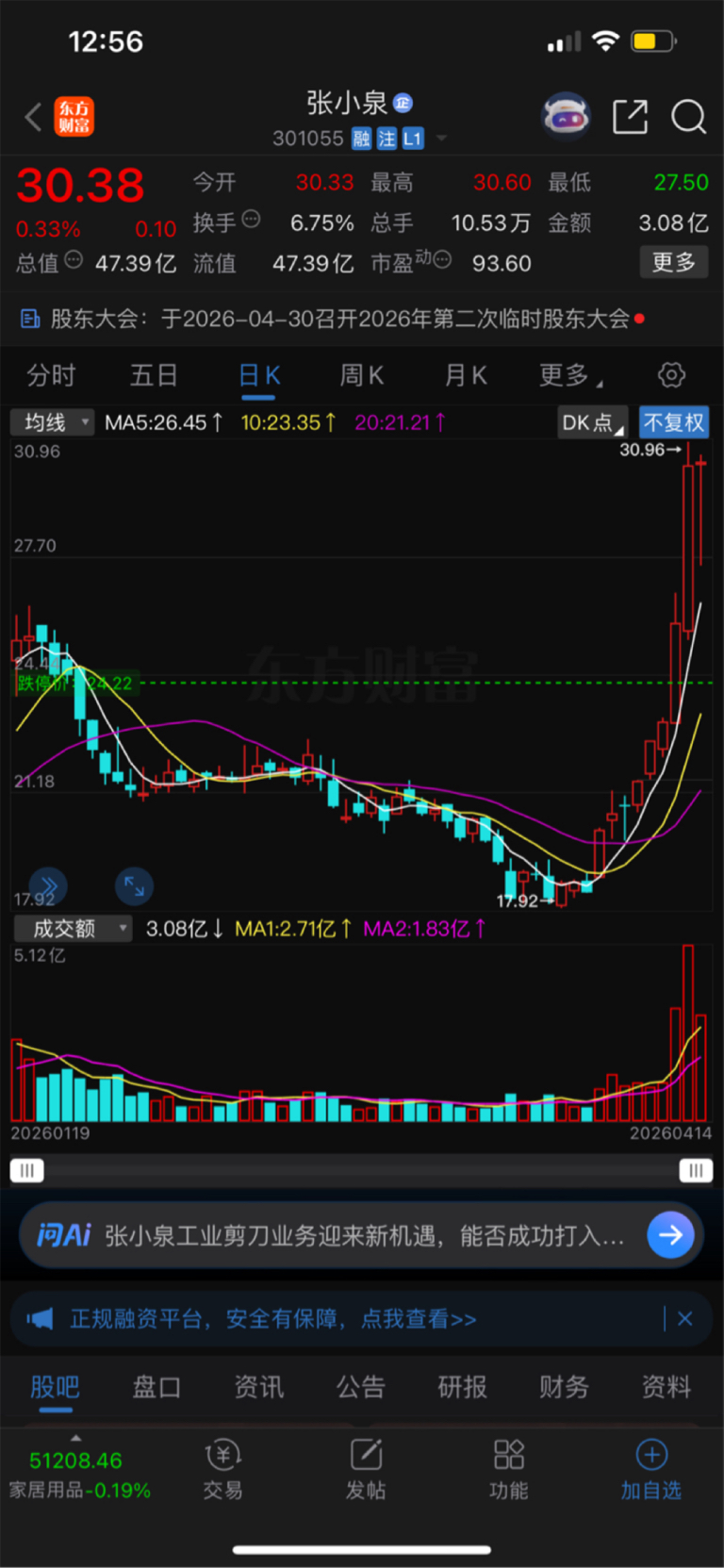This screenshot has height=1568, width=724.
Task: Tap the back arrow icon
Action: pyautogui.click(x=33, y=117)
